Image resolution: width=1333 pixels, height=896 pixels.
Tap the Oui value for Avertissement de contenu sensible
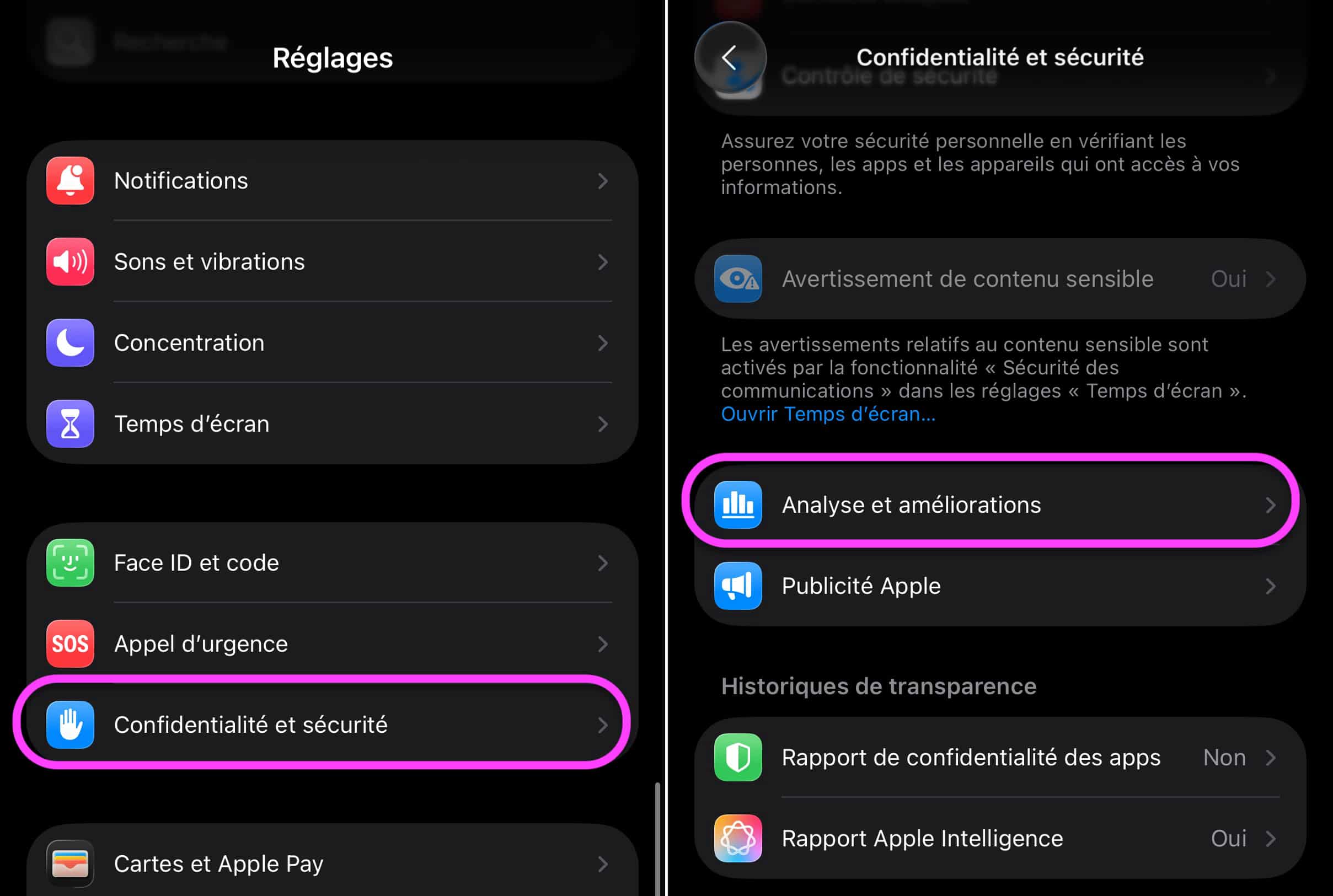click(1228, 279)
